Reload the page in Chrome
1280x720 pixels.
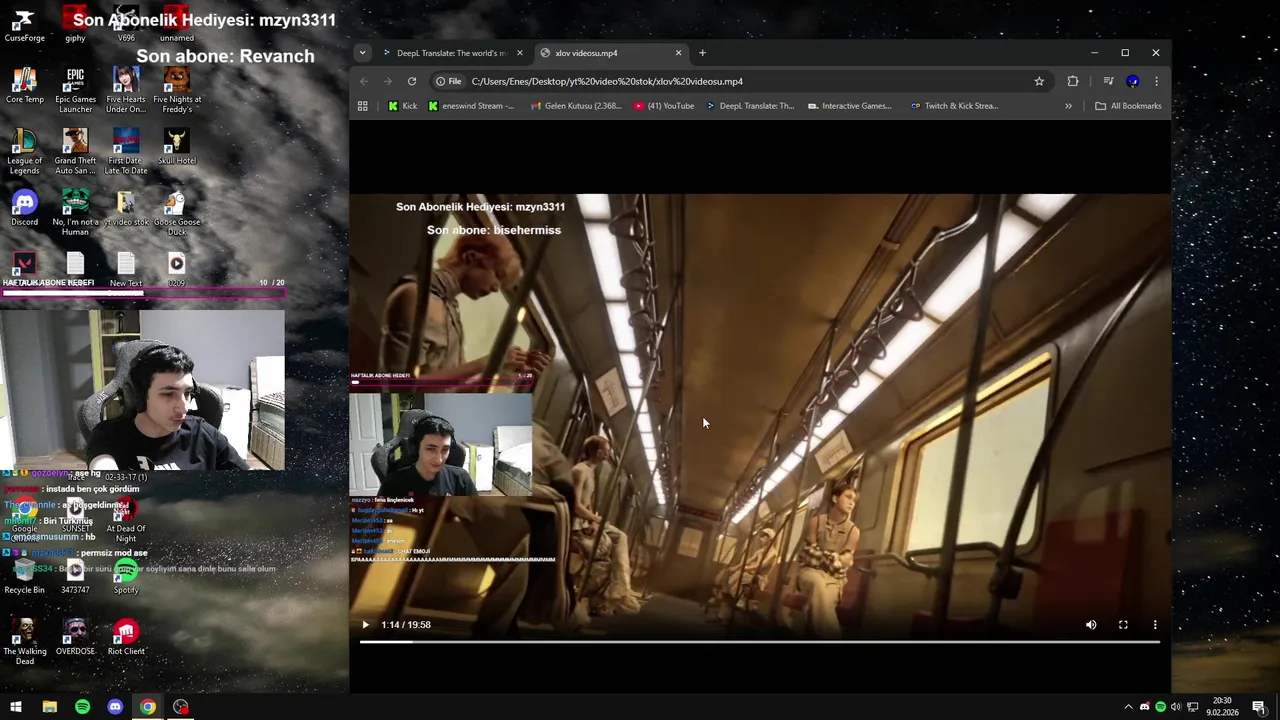[412, 81]
